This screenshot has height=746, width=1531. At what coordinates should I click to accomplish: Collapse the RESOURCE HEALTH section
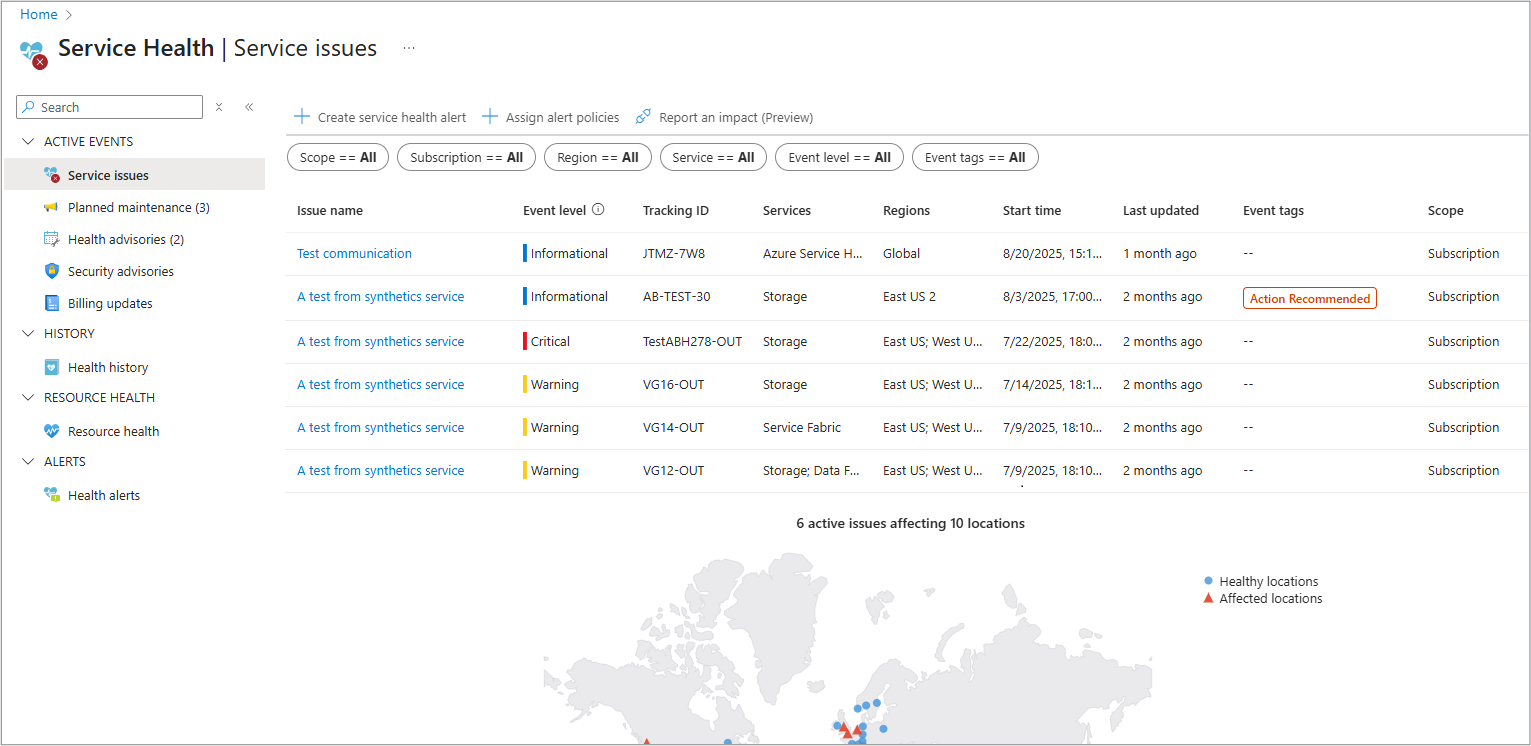click(27, 398)
